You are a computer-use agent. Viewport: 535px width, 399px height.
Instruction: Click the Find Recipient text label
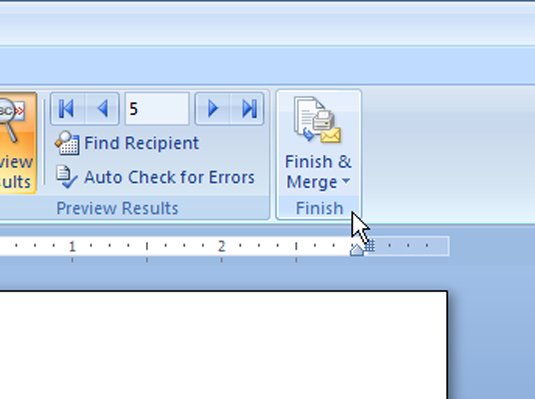click(x=141, y=143)
